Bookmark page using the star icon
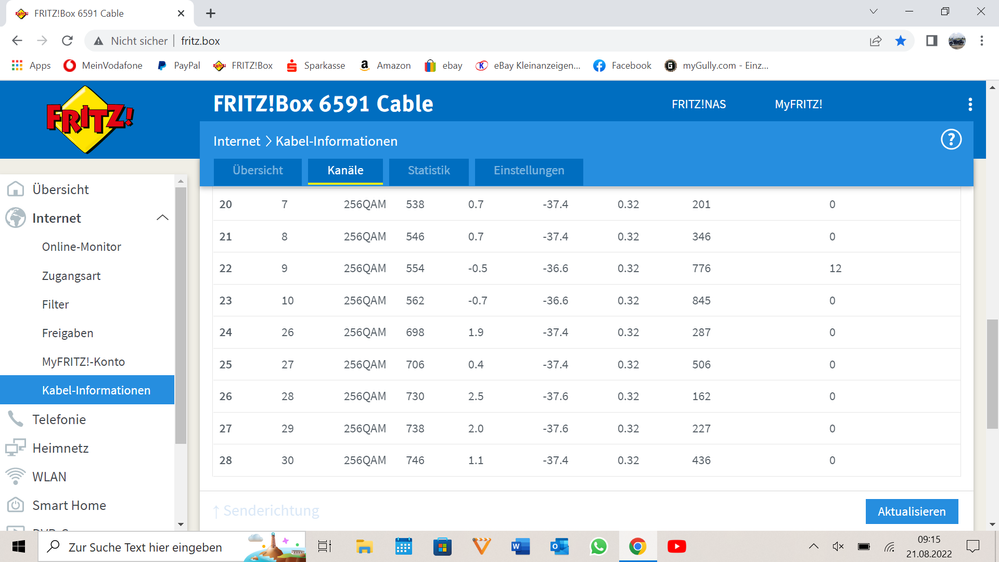The height and width of the screenshot is (562, 999). tap(900, 41)
